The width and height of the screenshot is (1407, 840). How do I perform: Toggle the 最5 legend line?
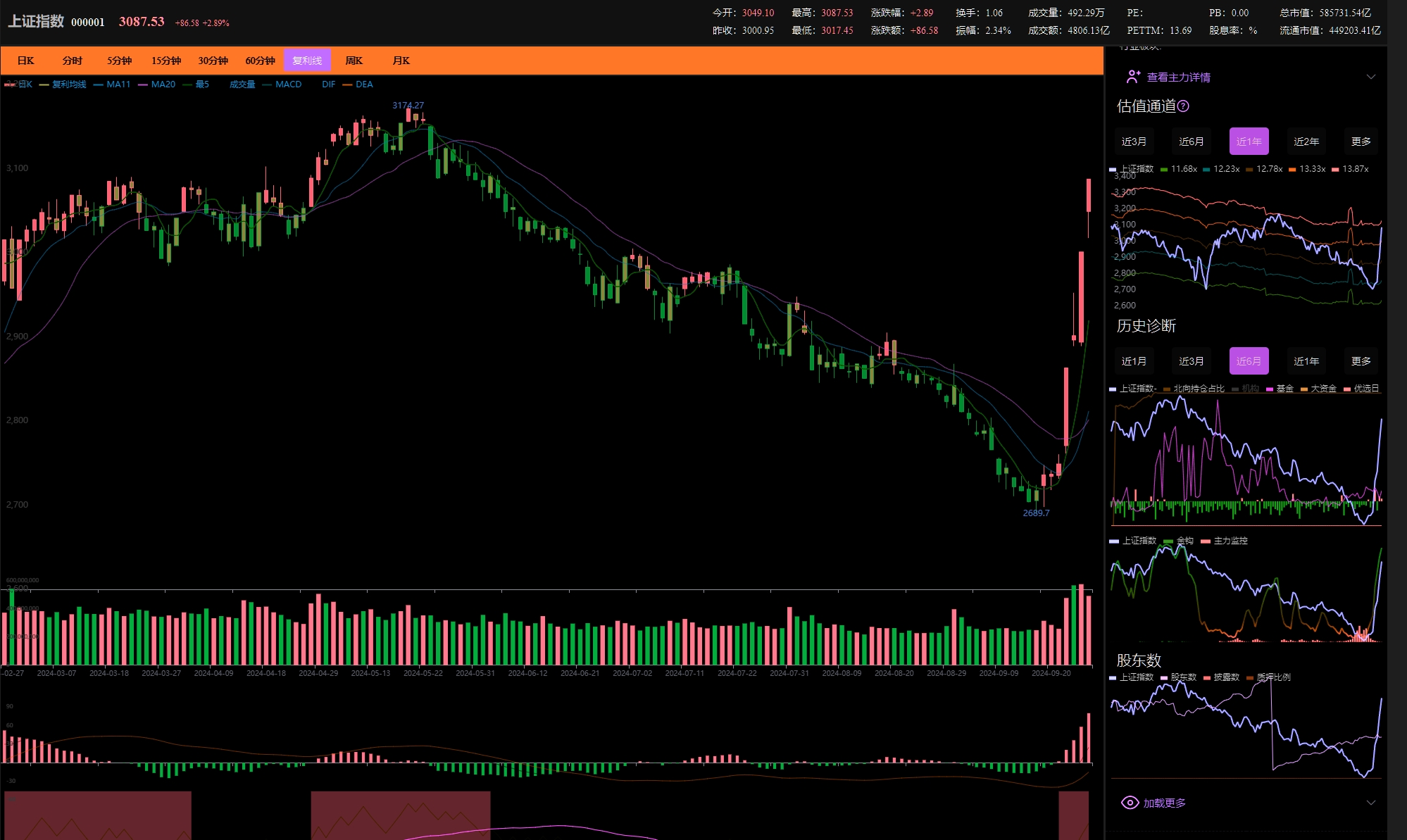pyautogui.click(x=196, y=84)
